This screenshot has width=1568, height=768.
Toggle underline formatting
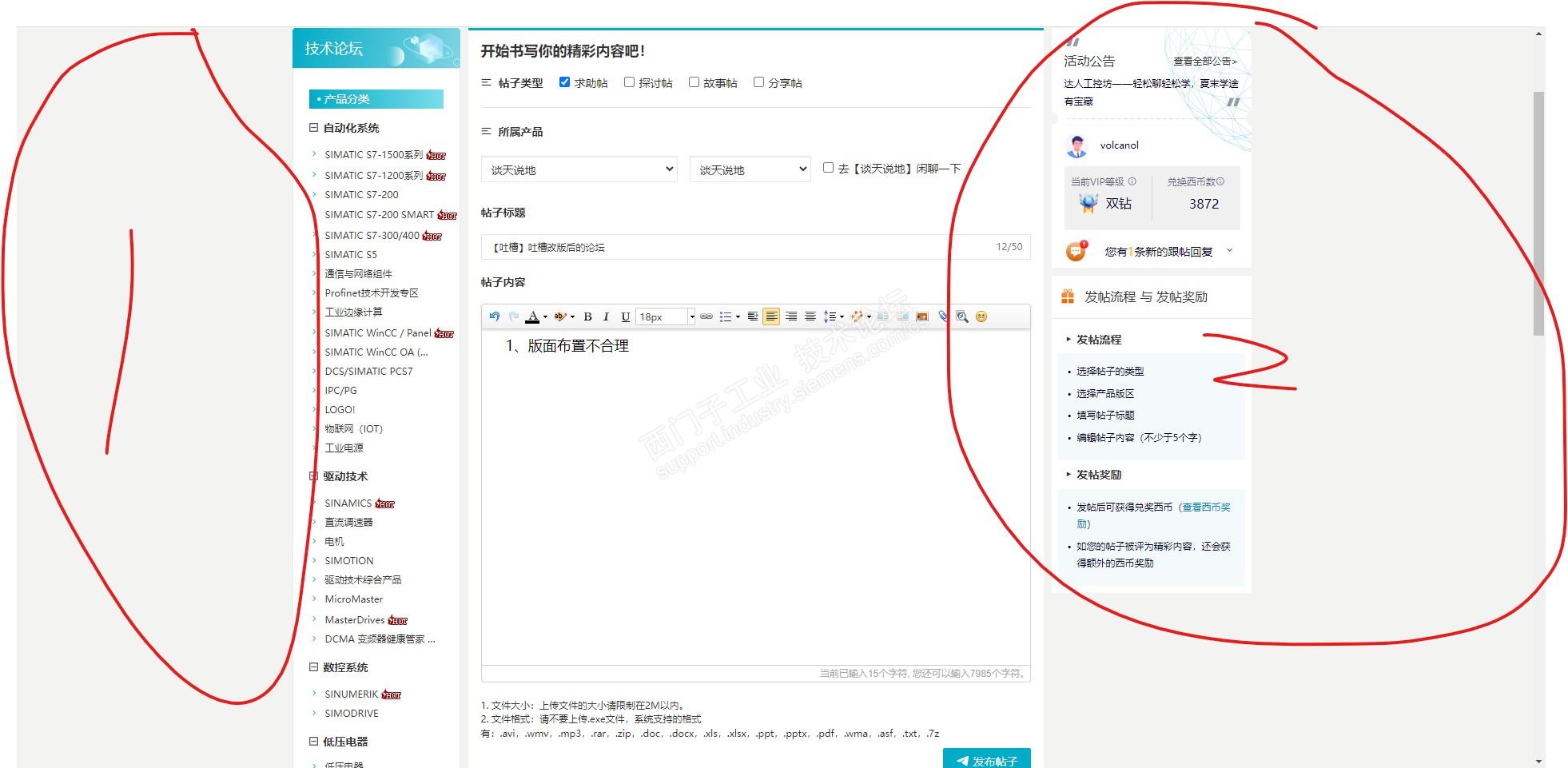click(625, 316)
